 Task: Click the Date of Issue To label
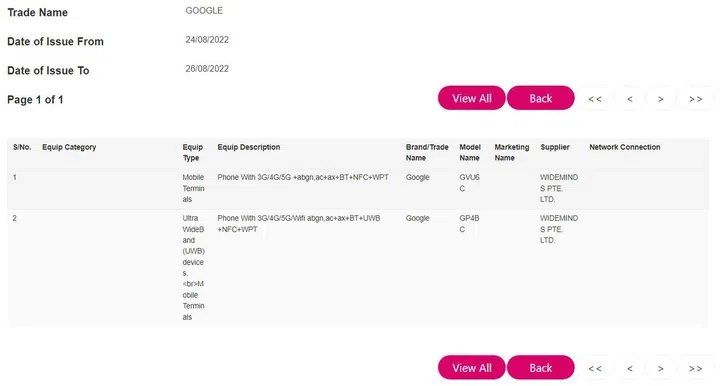(x=48, y=71)
